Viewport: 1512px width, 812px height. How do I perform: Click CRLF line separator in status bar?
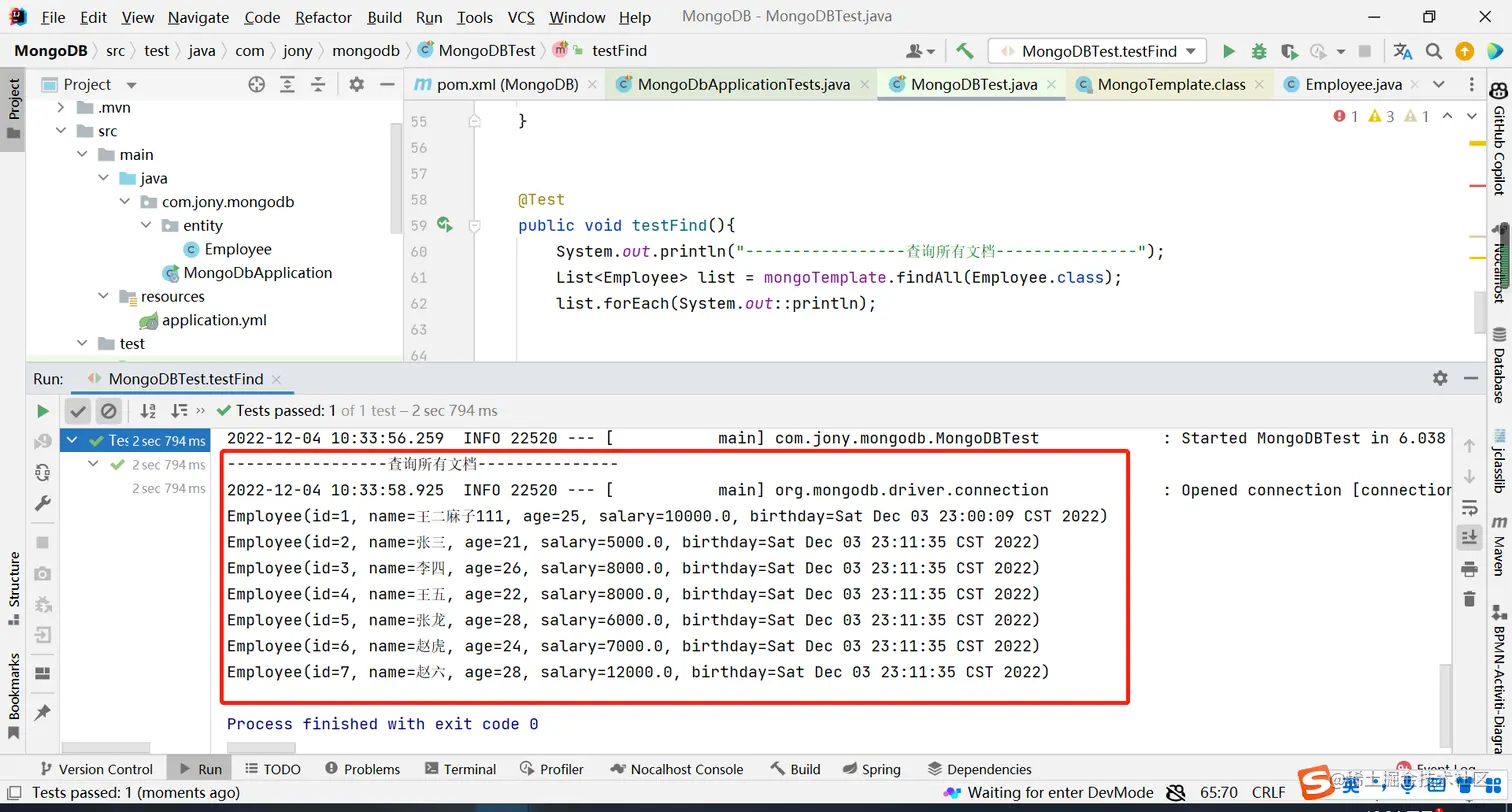tap(1268, 793)
